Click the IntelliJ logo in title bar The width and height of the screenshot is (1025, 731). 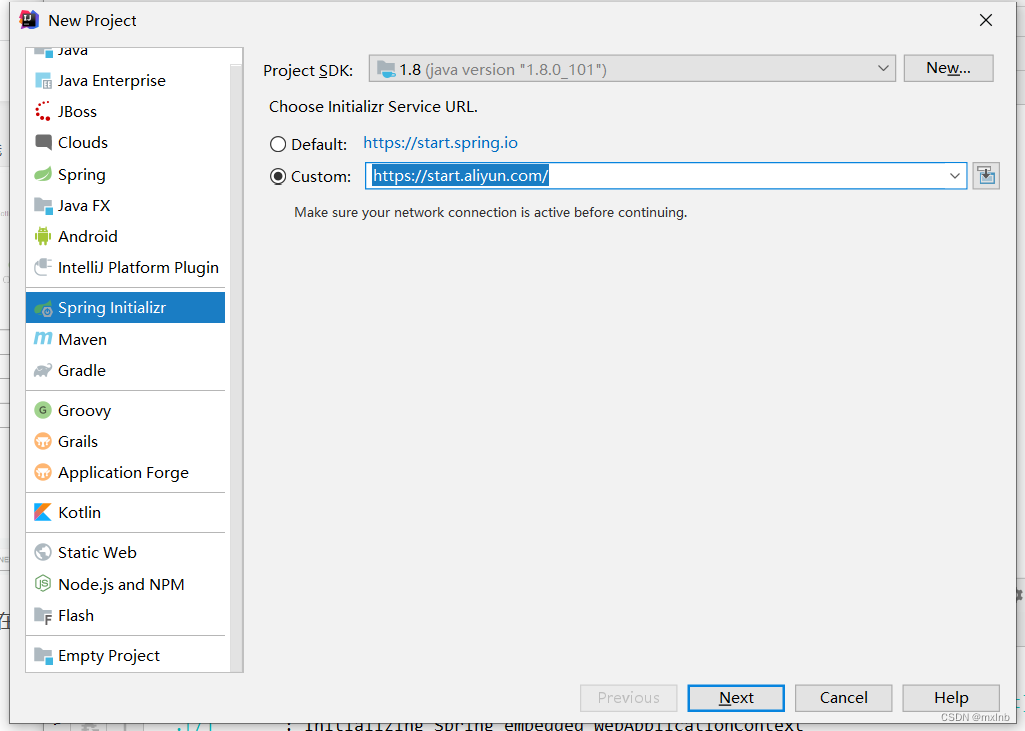tap(29, 20)
